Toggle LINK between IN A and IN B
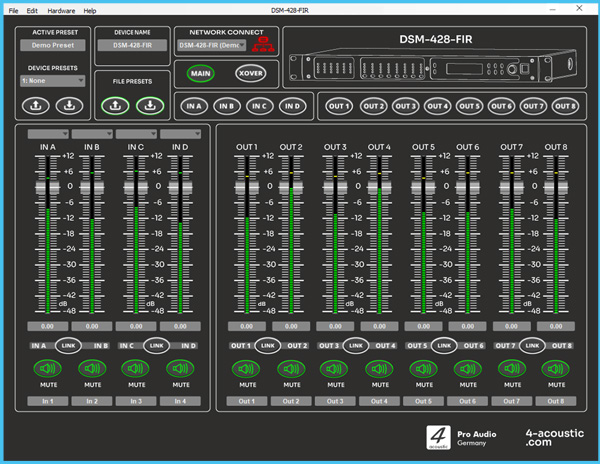Image resolution: width=600 pixels, height=464 pixels. click(x=69, y=345)
